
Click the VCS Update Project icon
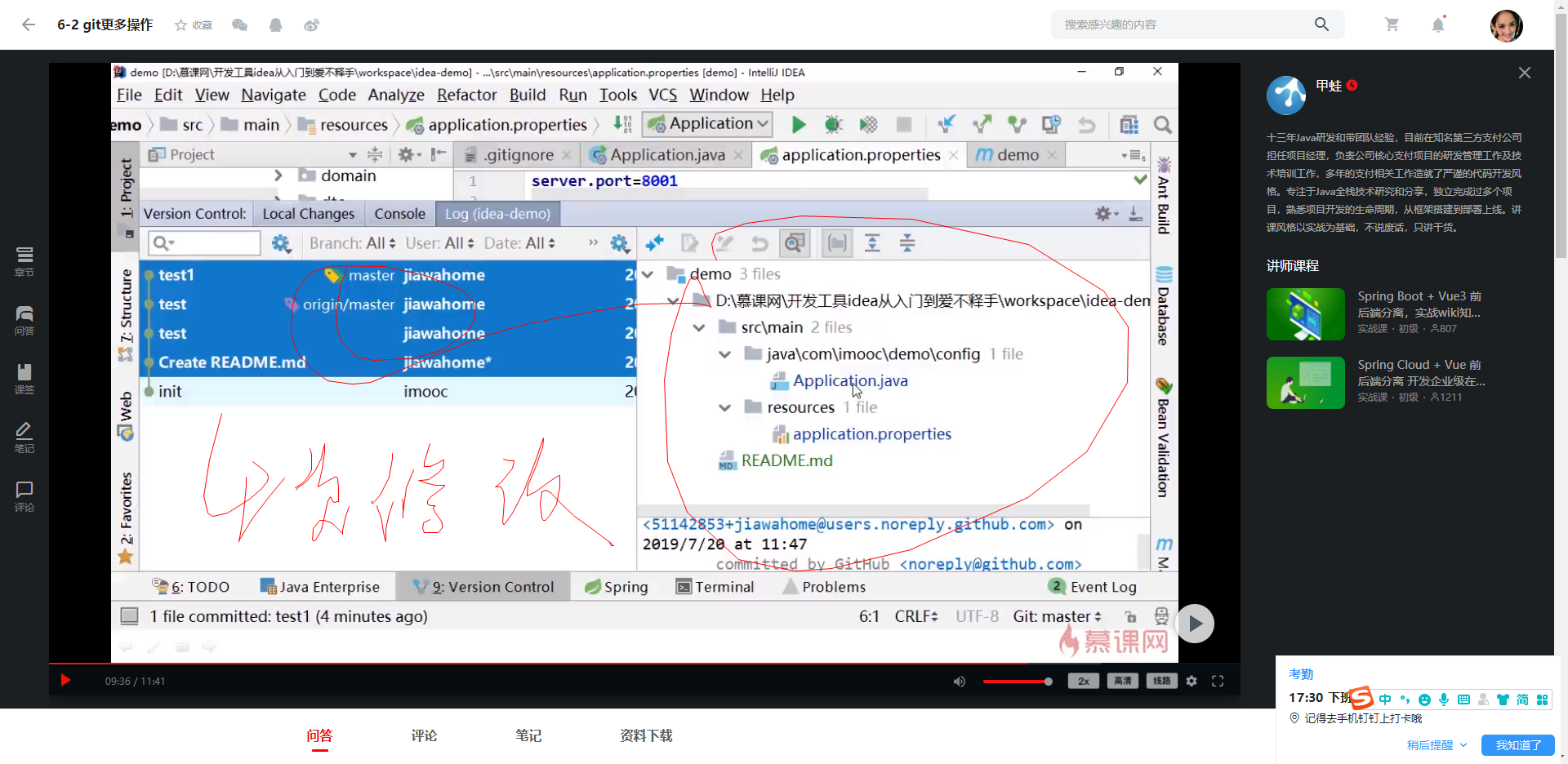click(x=946, y=125)
